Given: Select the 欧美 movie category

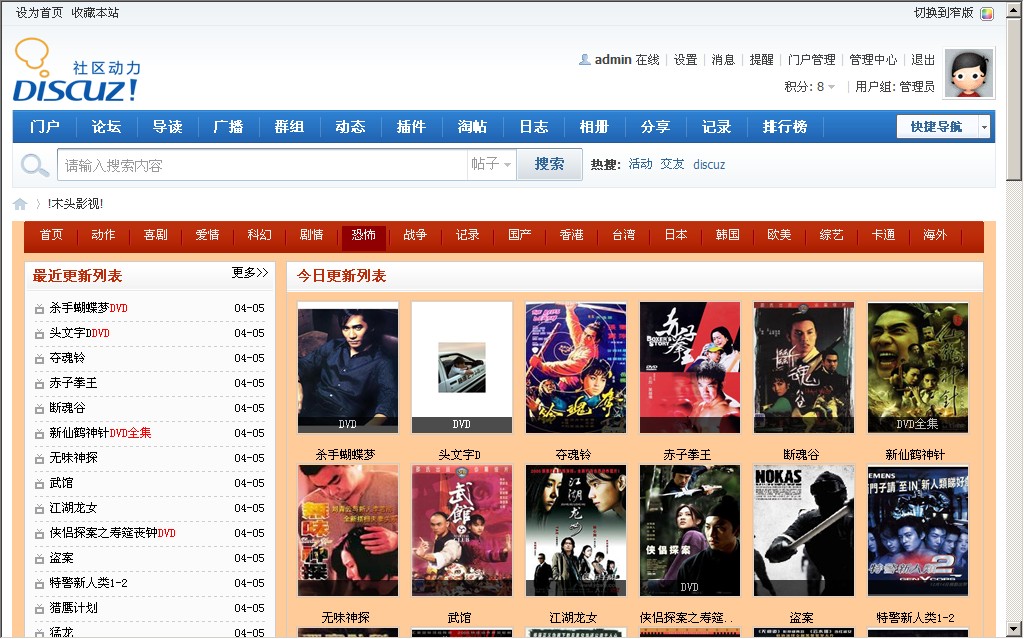Looking at the screenshot, I should pyautogui.click(x=779, y=235).
